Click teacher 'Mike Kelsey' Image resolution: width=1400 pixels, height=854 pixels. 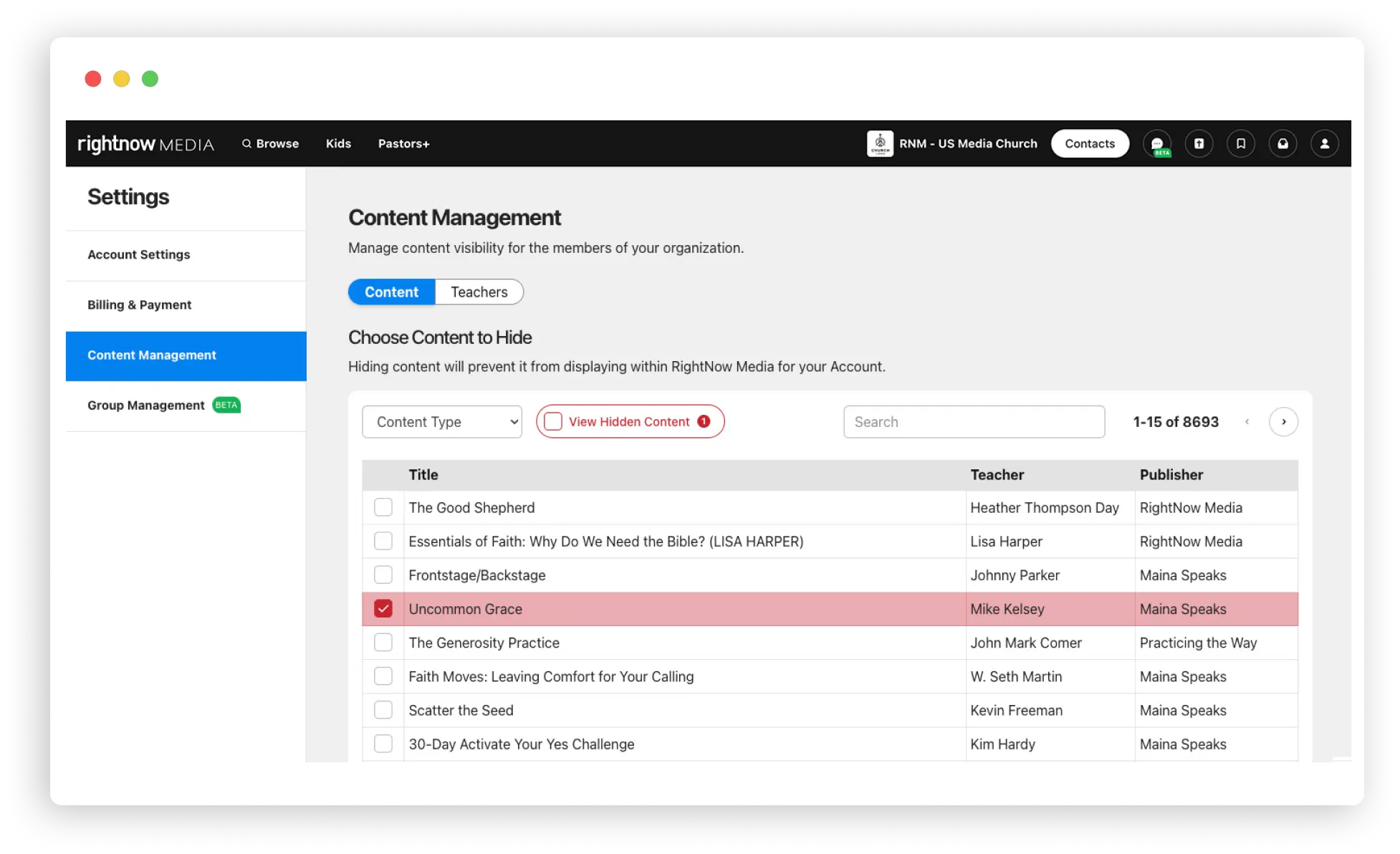(1007, 609)
